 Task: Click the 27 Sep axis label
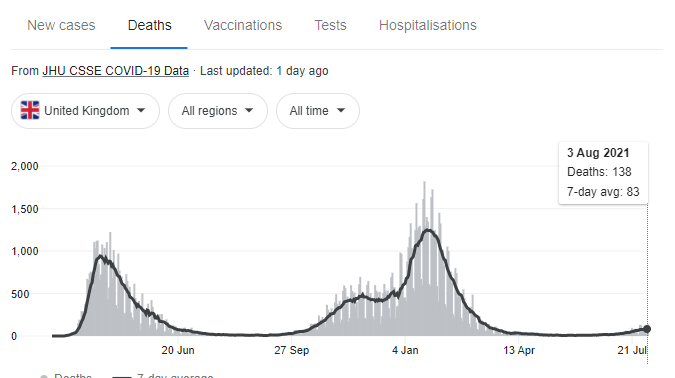[x=291, y=350]
